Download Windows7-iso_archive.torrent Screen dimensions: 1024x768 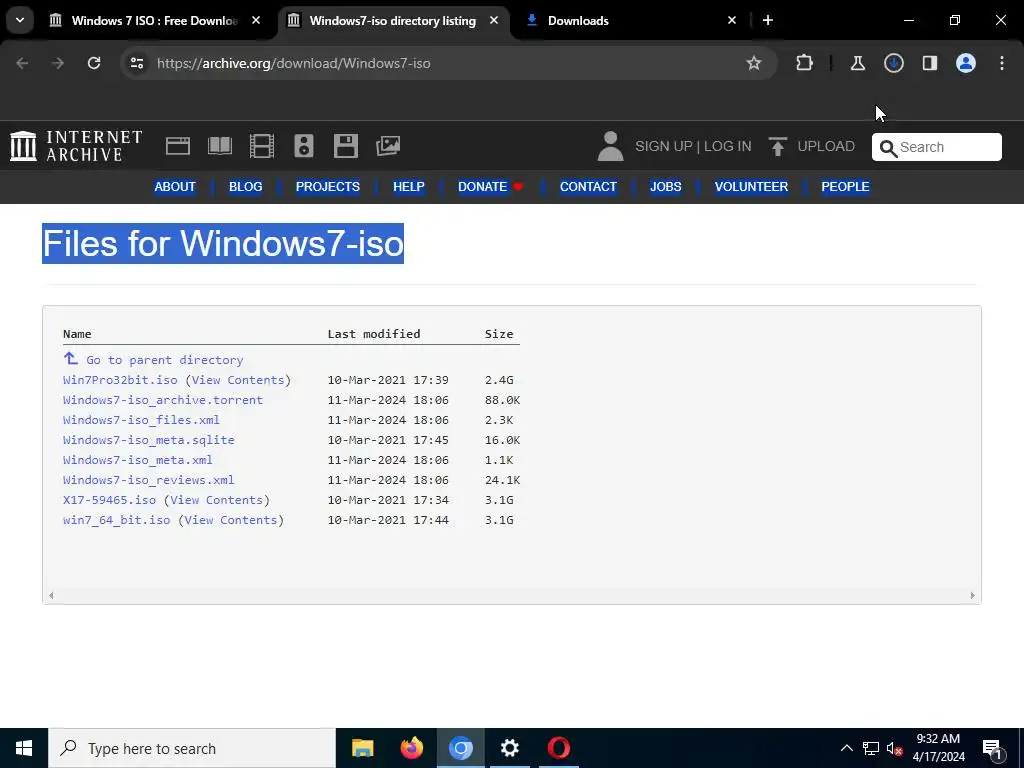[163, 400]
